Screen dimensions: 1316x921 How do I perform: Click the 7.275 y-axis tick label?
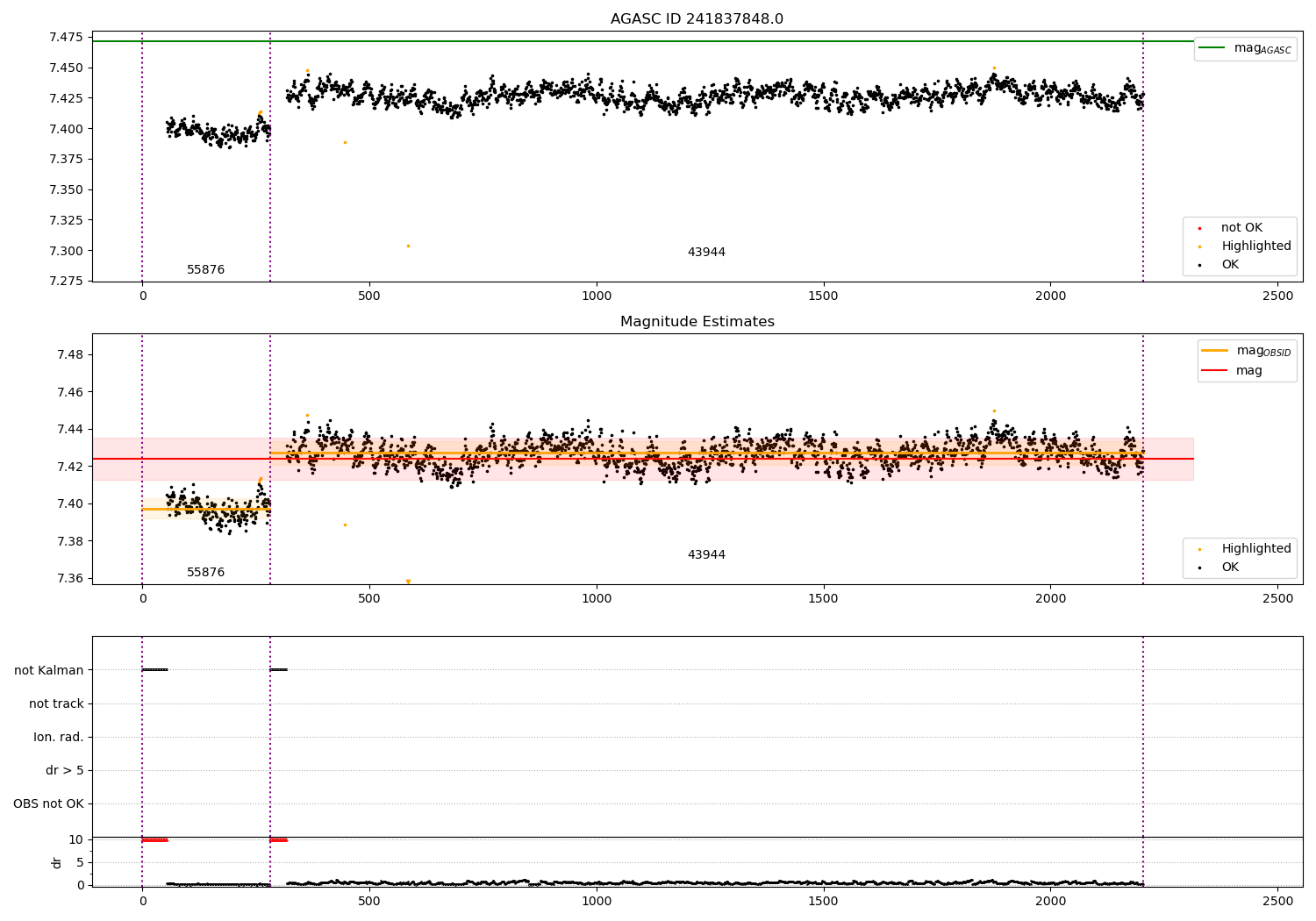pyautogui.click(x=67, y=282)
